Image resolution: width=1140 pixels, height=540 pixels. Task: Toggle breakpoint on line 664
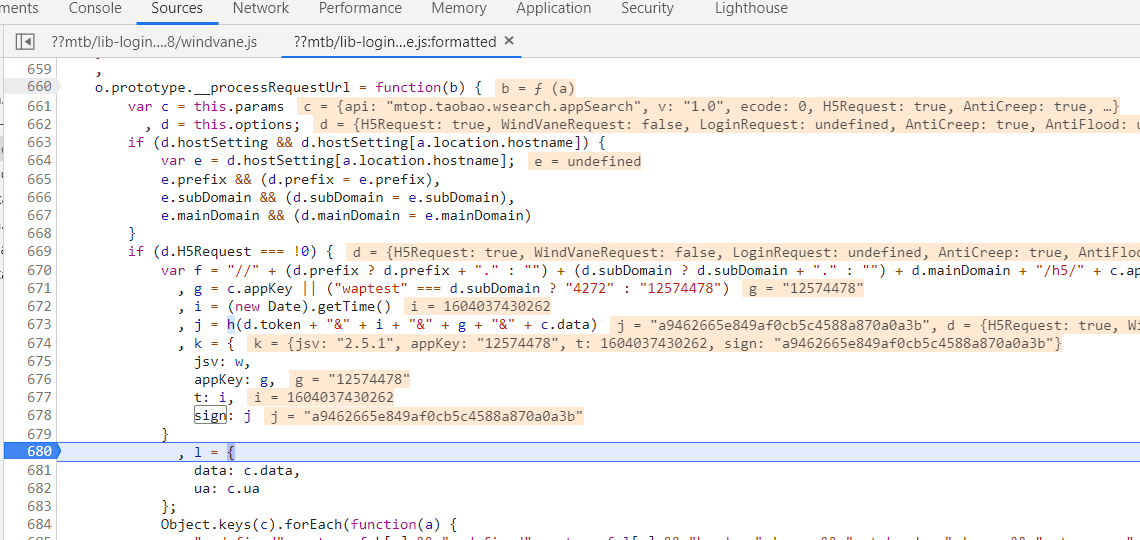click(x=39, y=161)
